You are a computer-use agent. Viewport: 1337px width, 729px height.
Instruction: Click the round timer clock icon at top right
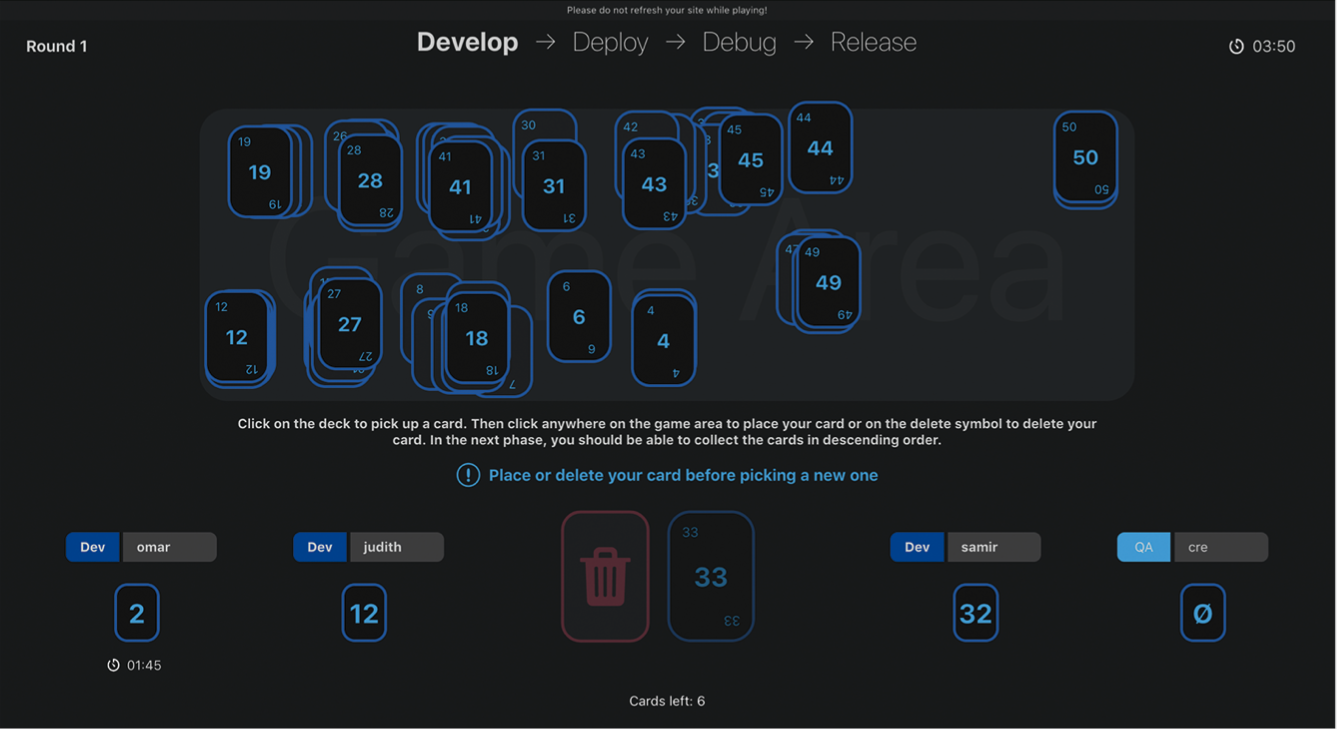click(1236, 47)
